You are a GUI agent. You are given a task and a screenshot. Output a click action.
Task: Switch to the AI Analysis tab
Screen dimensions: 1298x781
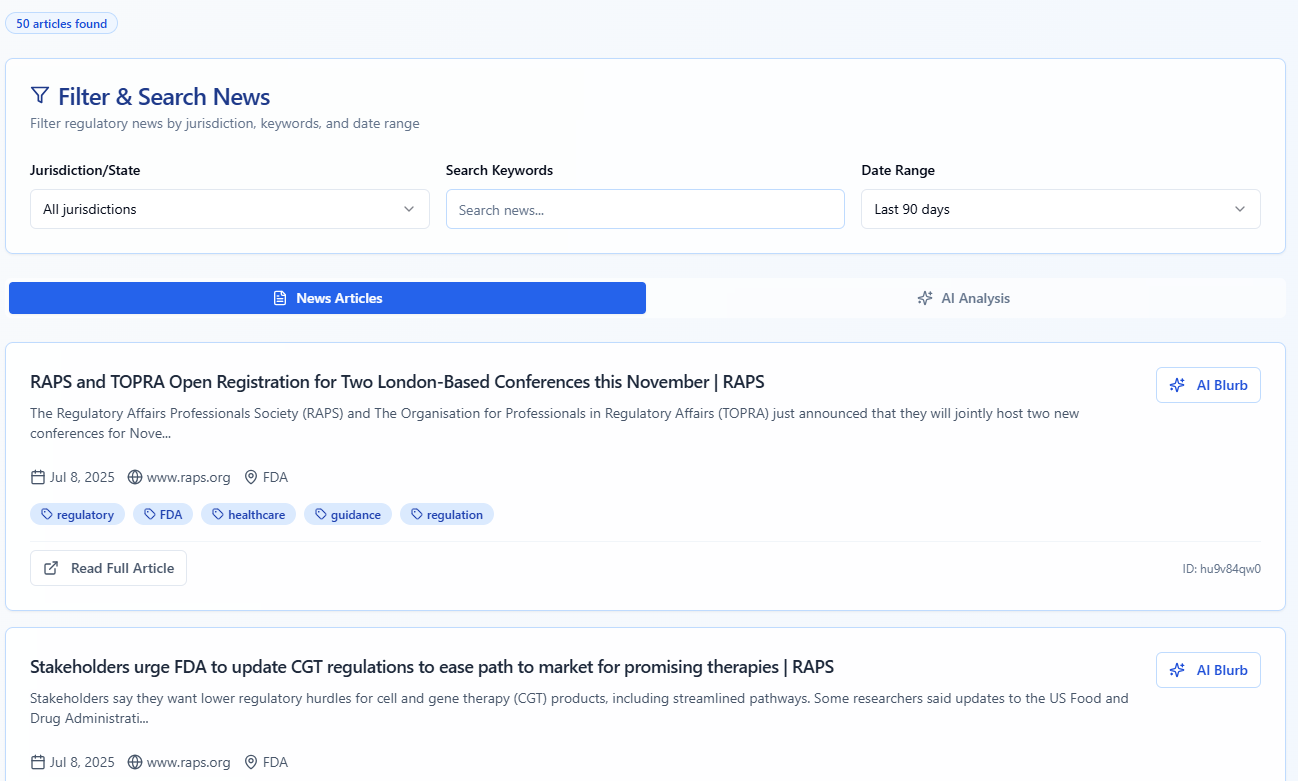(x=965, y=298)
